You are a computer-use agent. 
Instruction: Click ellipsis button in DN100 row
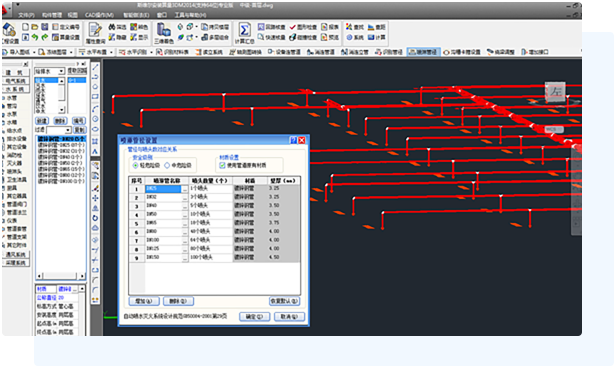(x=185, y=241)
